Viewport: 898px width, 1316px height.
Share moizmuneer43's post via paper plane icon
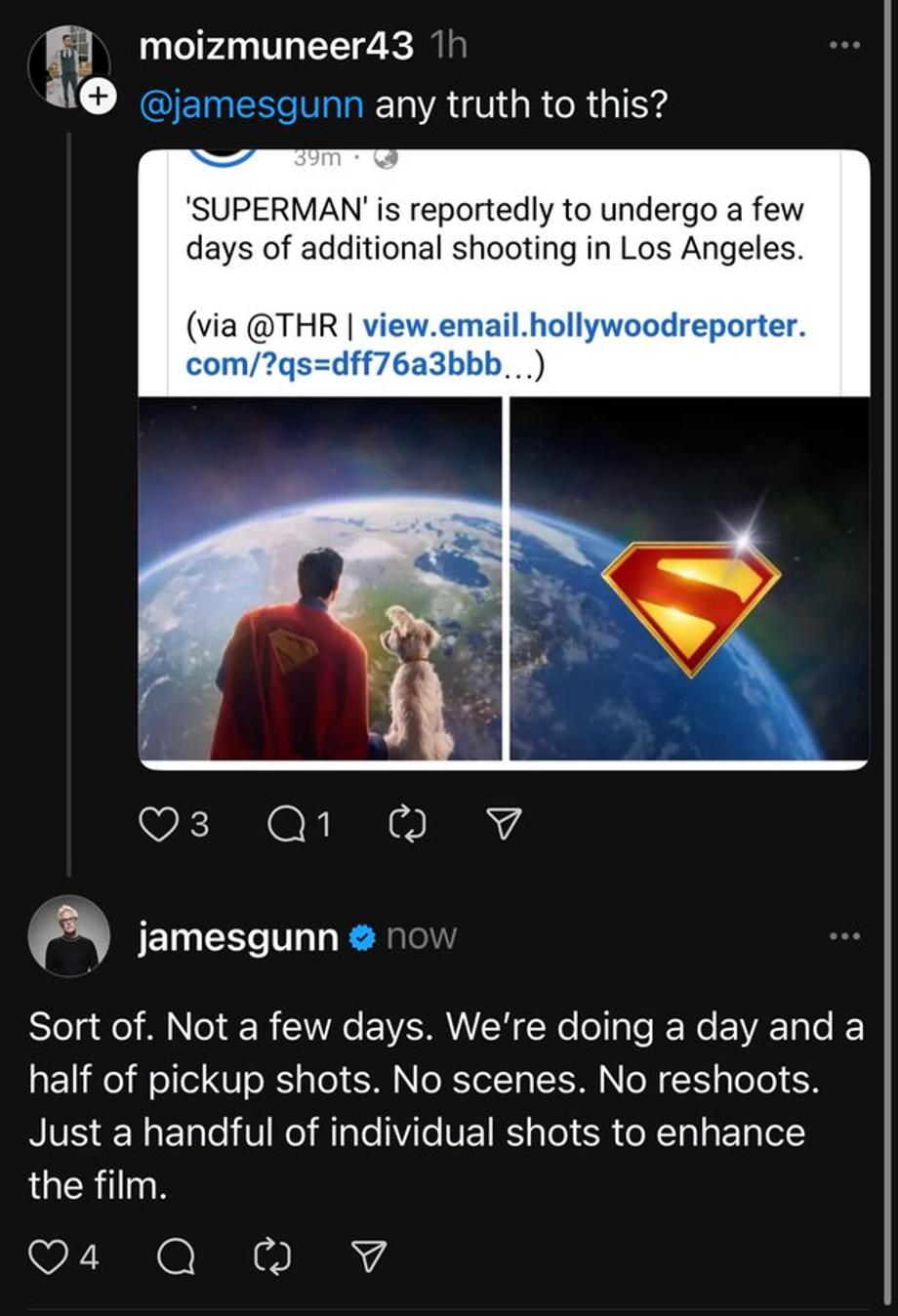click(503, 826)
